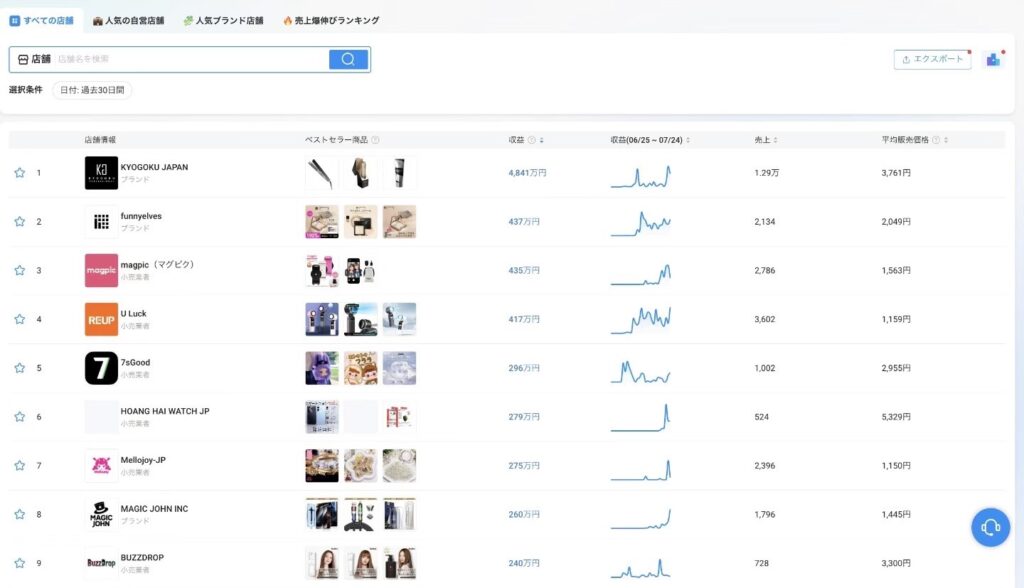Image resolution: width=1024 pixels, height=588 pixels.
Task: Open Mellojoy-JP third bestseller thumbnail
Action: (x=399, y=466)
